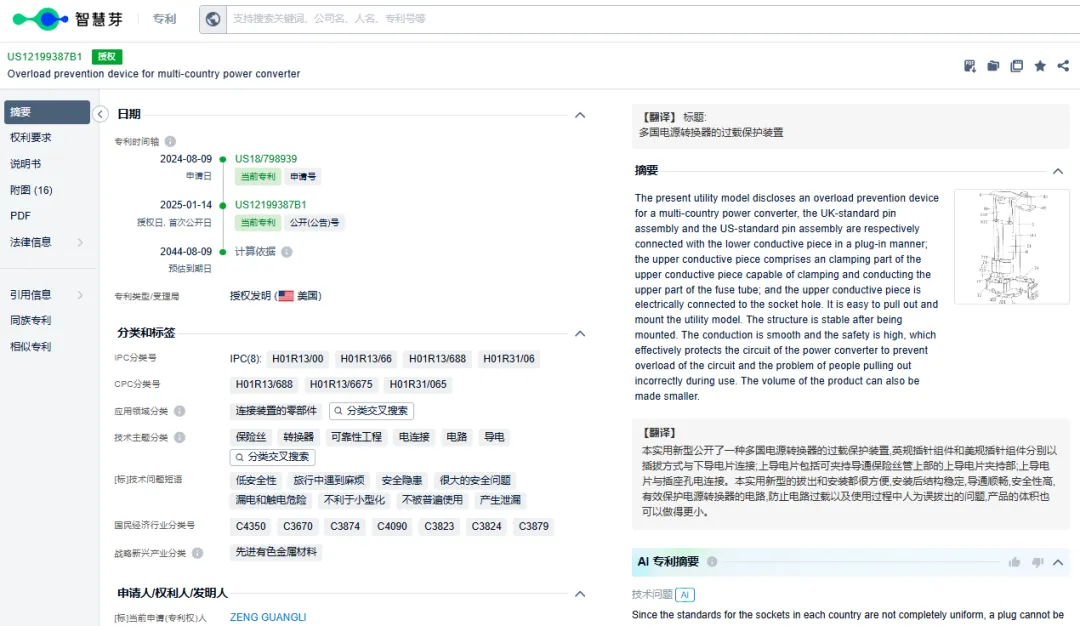
Task: Open the 说明书 sidebar tab
Action: point(25,164)
